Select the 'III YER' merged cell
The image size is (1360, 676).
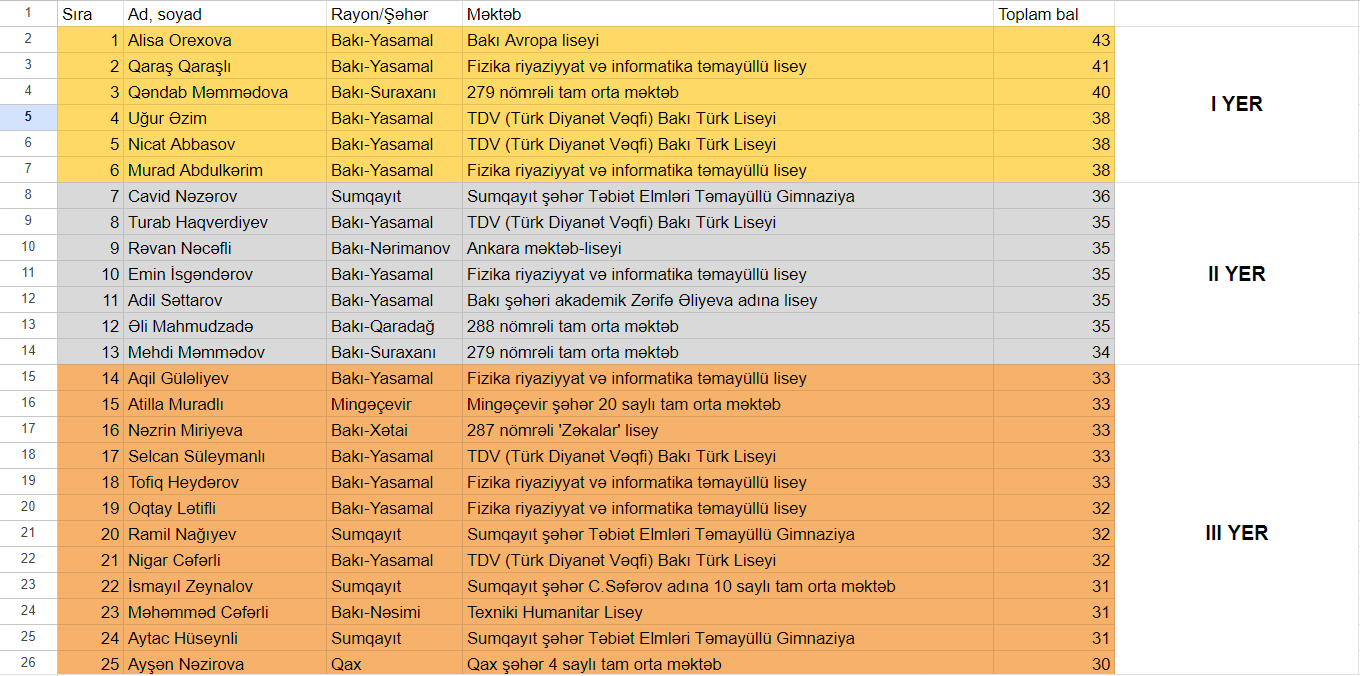click(x=1236, y=533)
